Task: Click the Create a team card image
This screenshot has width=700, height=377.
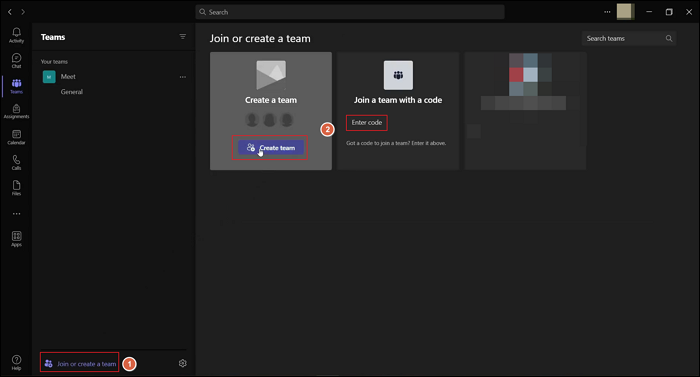Action: click(x=271, y=75)
